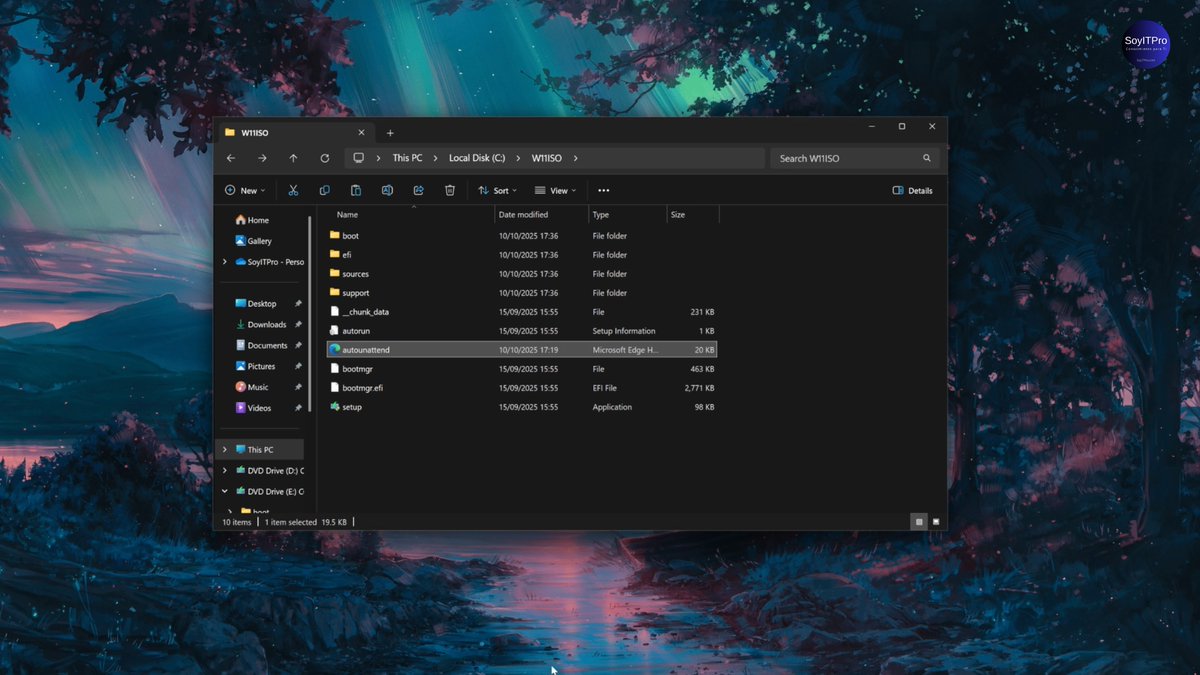Click the Rename icon in toolbar

387,190
